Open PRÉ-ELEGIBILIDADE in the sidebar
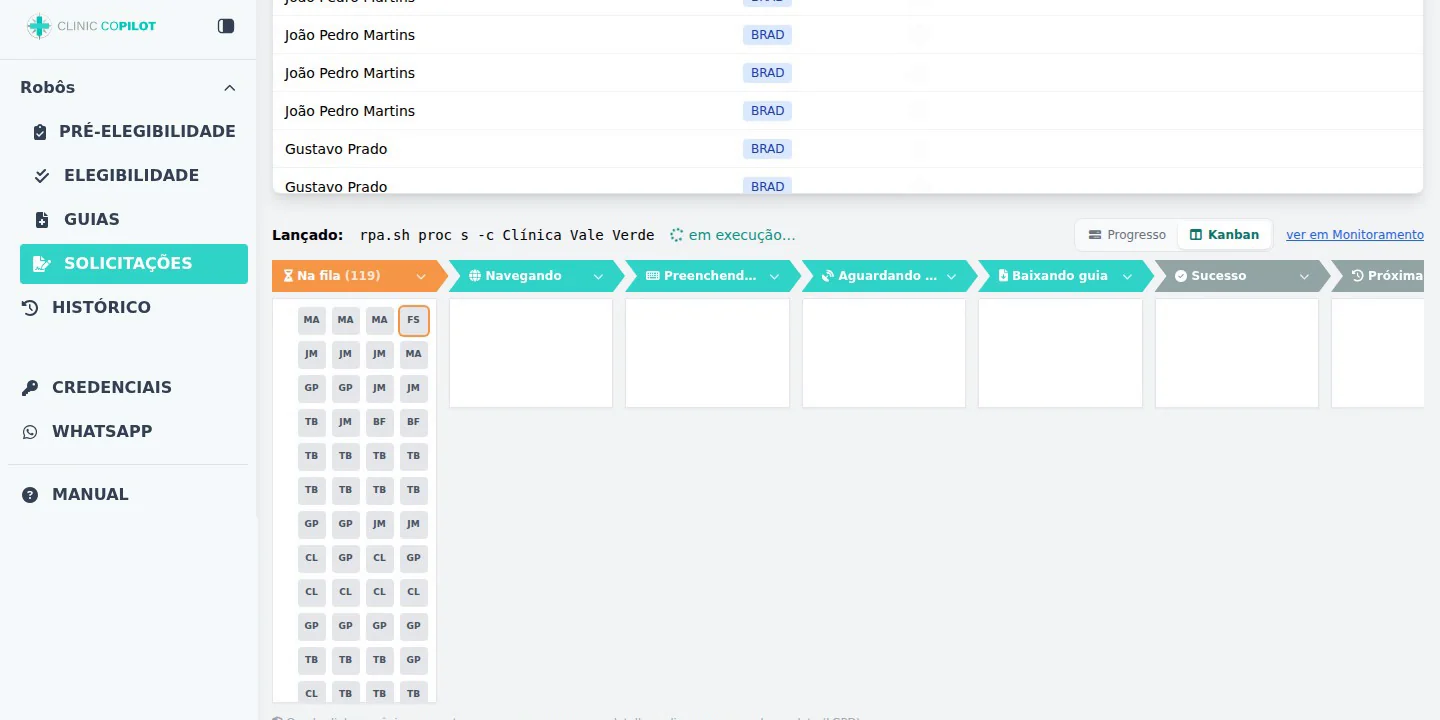Image resolution: width=1440 pixels, height=720 pixels. pos(134,132)
